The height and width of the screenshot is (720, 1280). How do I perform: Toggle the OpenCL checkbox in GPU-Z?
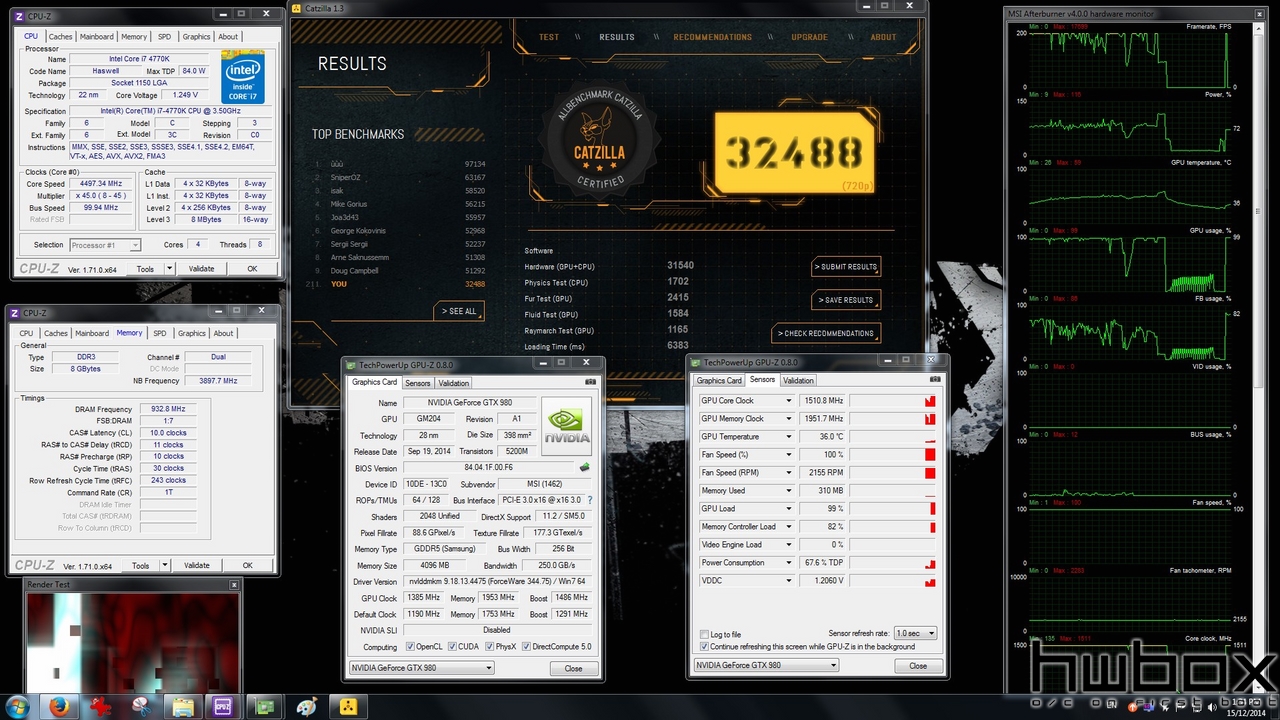click(410, 647)
